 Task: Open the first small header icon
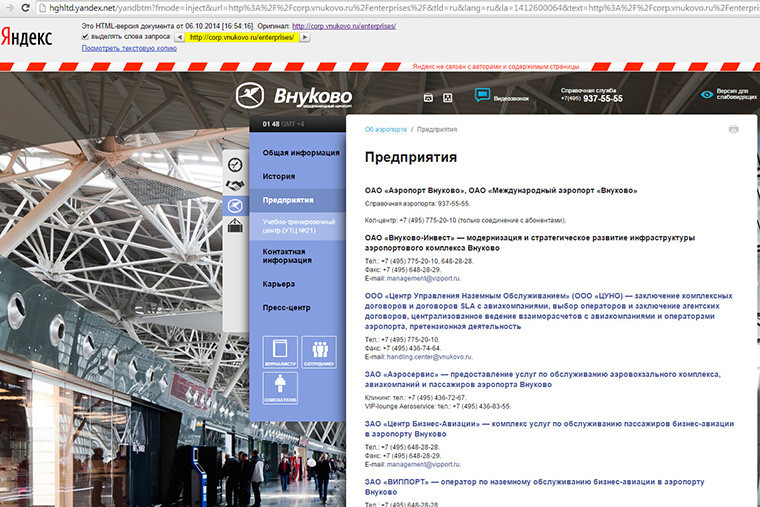(x=428, y=98)
